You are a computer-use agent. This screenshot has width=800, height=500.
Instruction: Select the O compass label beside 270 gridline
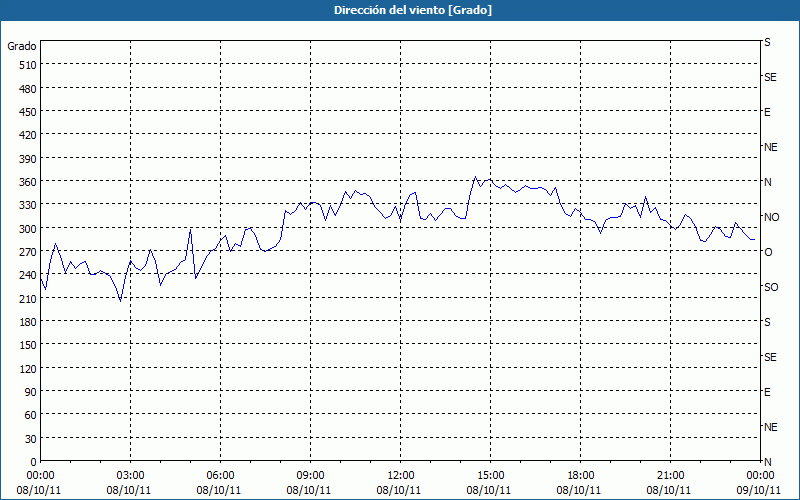768,252
